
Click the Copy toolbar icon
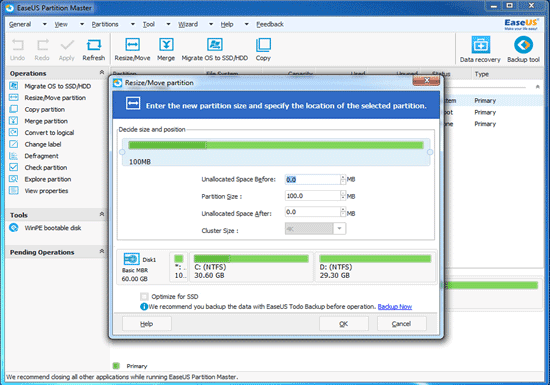tap(263, 45)
